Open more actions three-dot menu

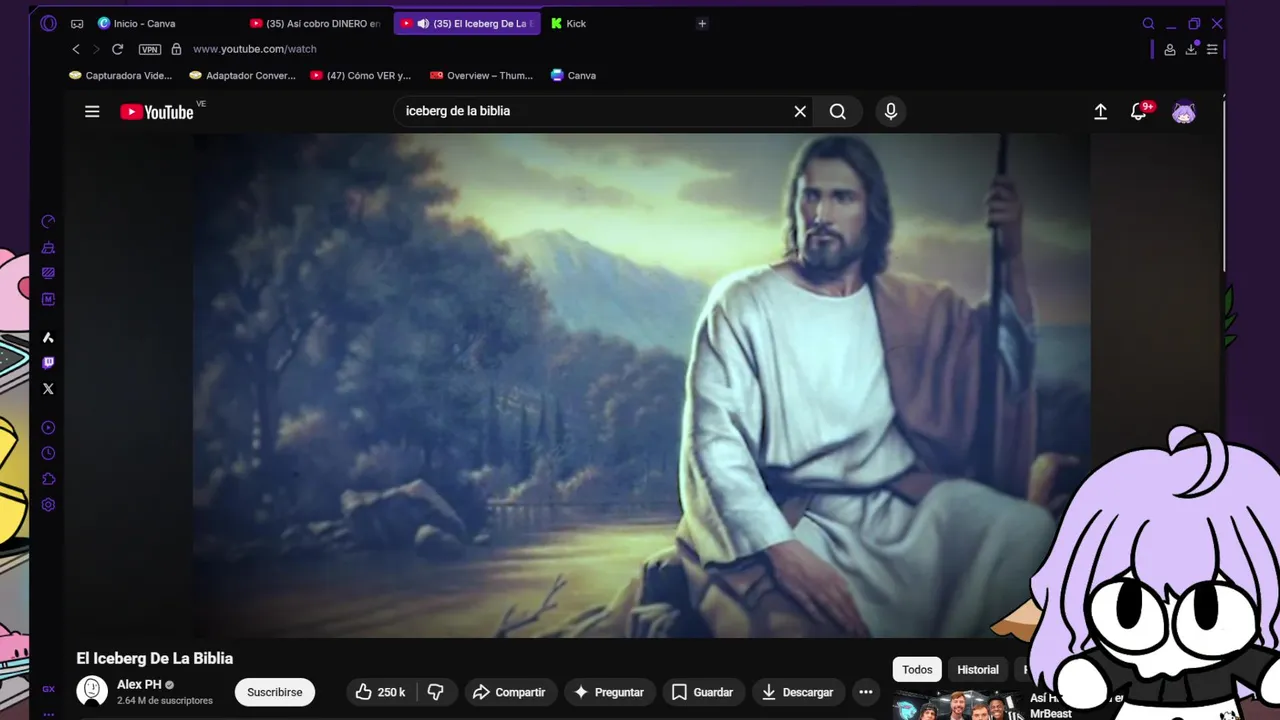tap(866, 692)
